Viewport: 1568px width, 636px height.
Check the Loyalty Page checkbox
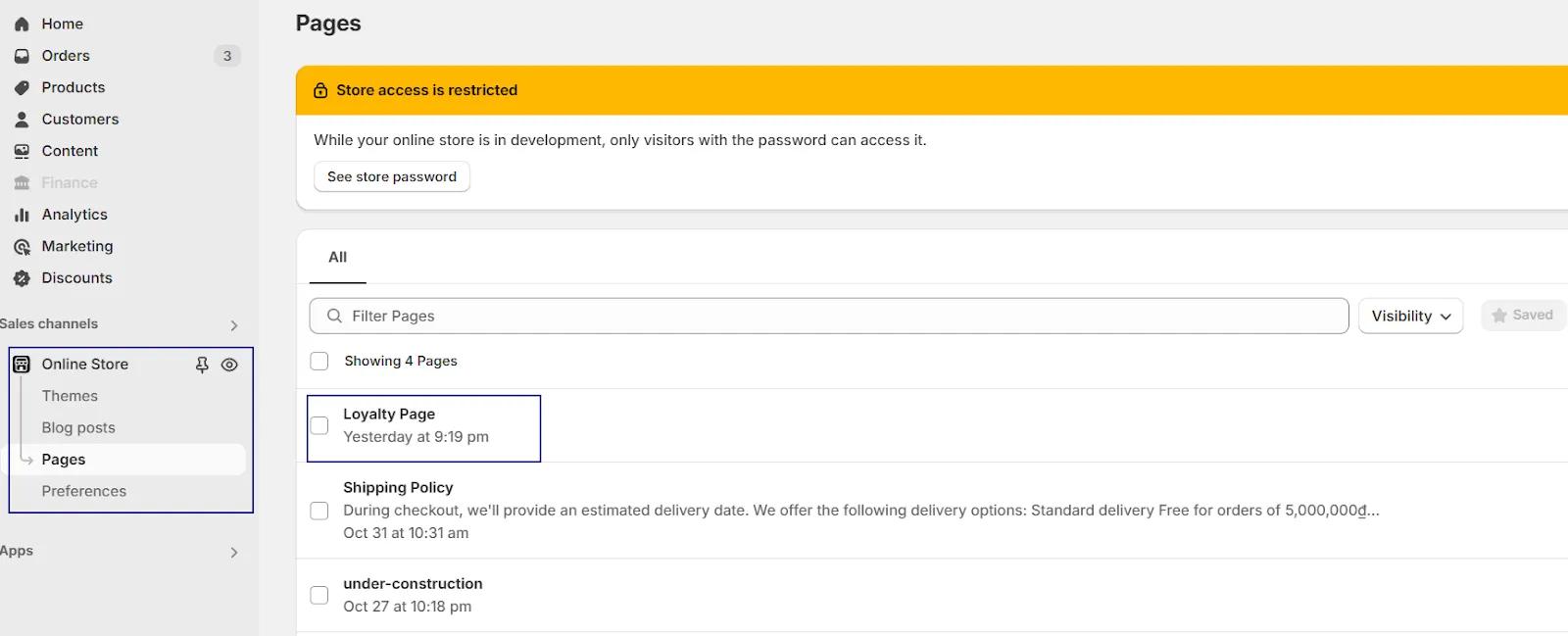point(319,425)
